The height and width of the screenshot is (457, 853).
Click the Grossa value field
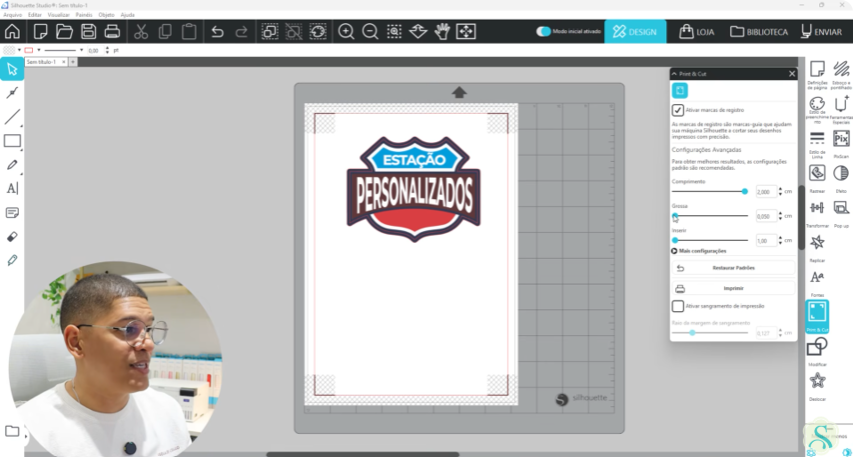pyautogui.click(x=766, y=217)
